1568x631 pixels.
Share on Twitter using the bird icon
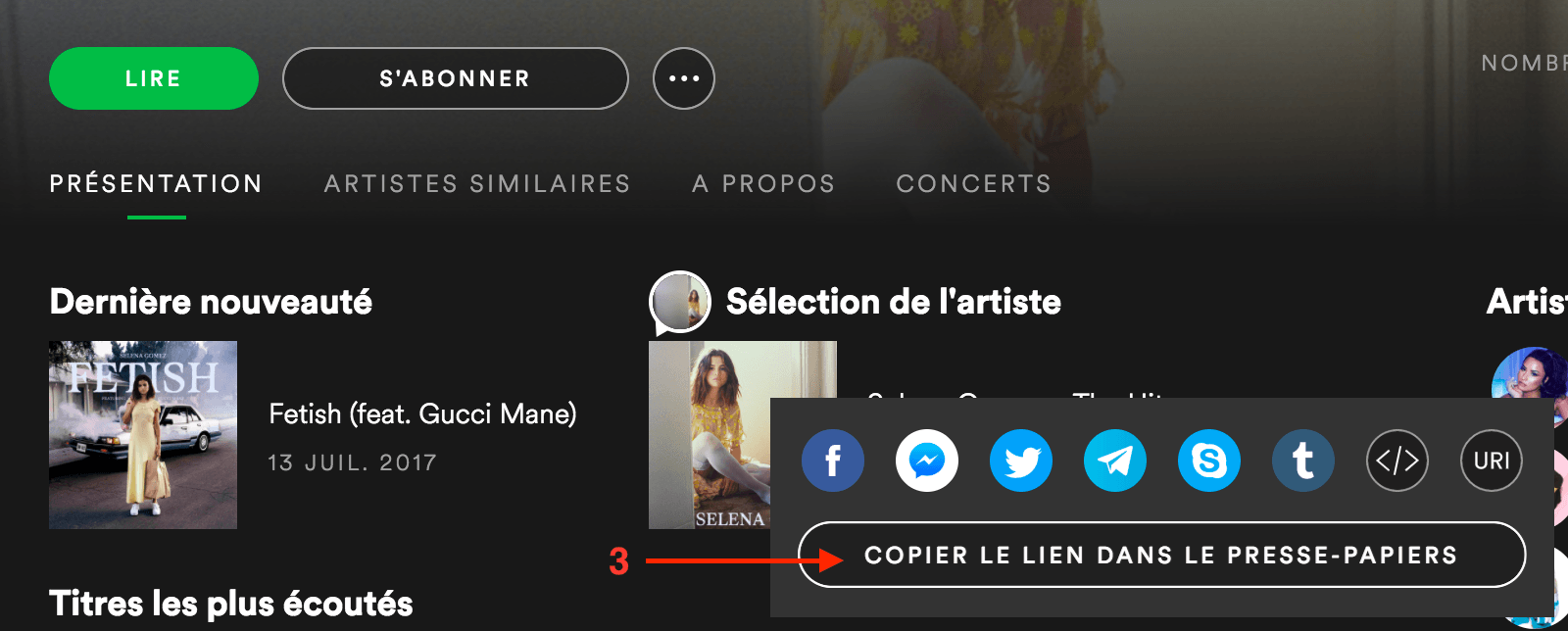1021,461
